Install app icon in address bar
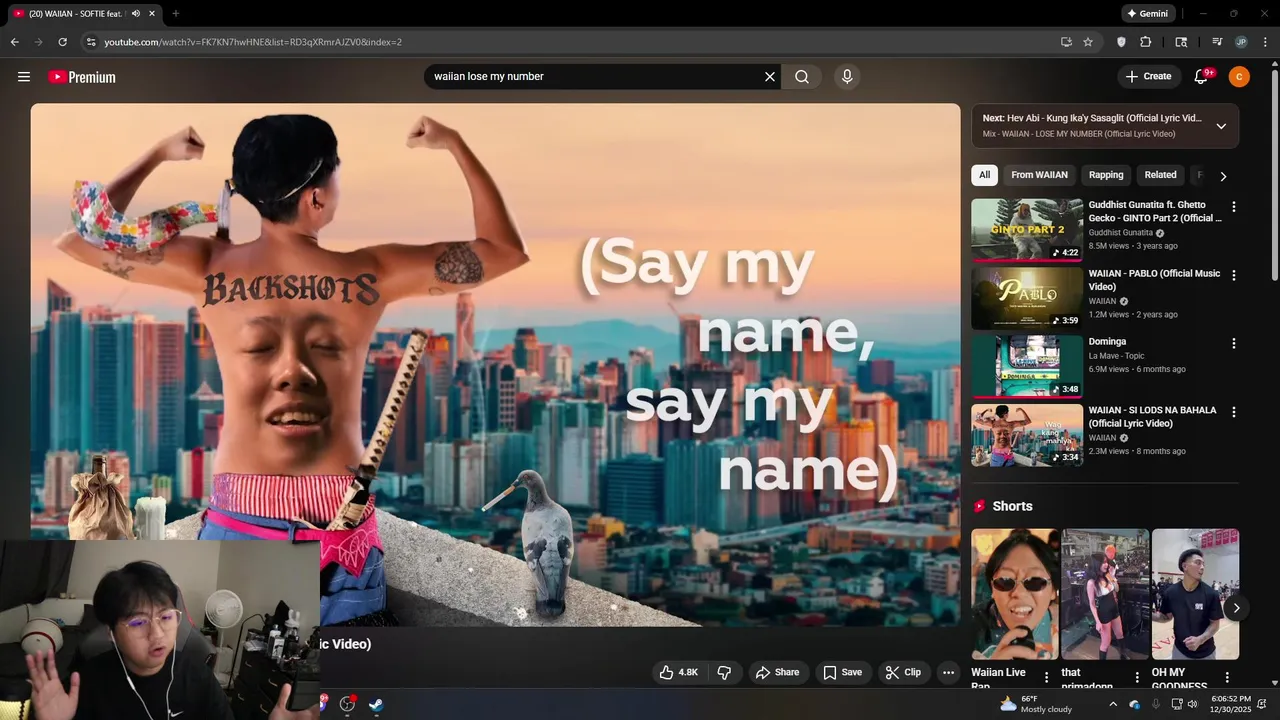Viewport: 1280px width, 720px height. click(x=1066, y=42)
